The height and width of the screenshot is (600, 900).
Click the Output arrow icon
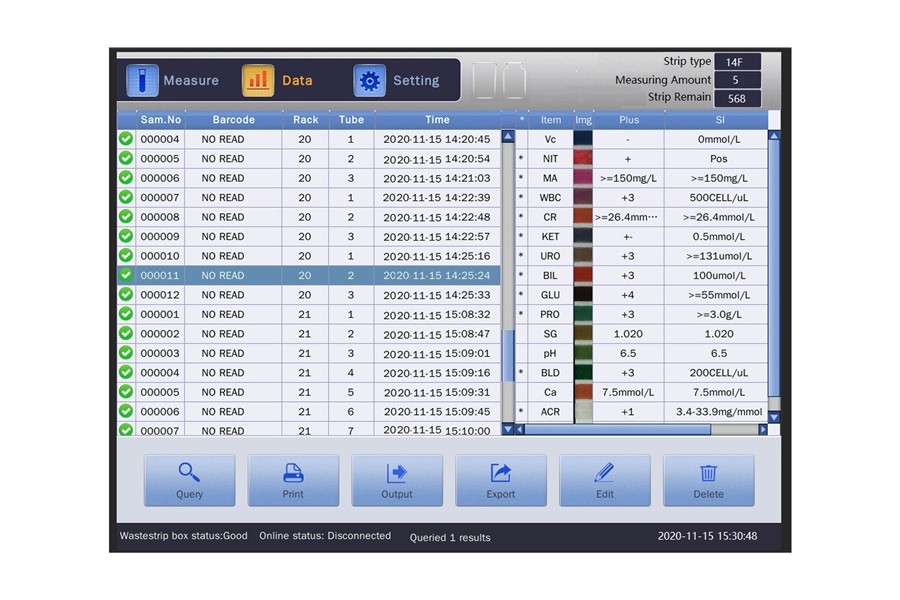click(397, 472)
